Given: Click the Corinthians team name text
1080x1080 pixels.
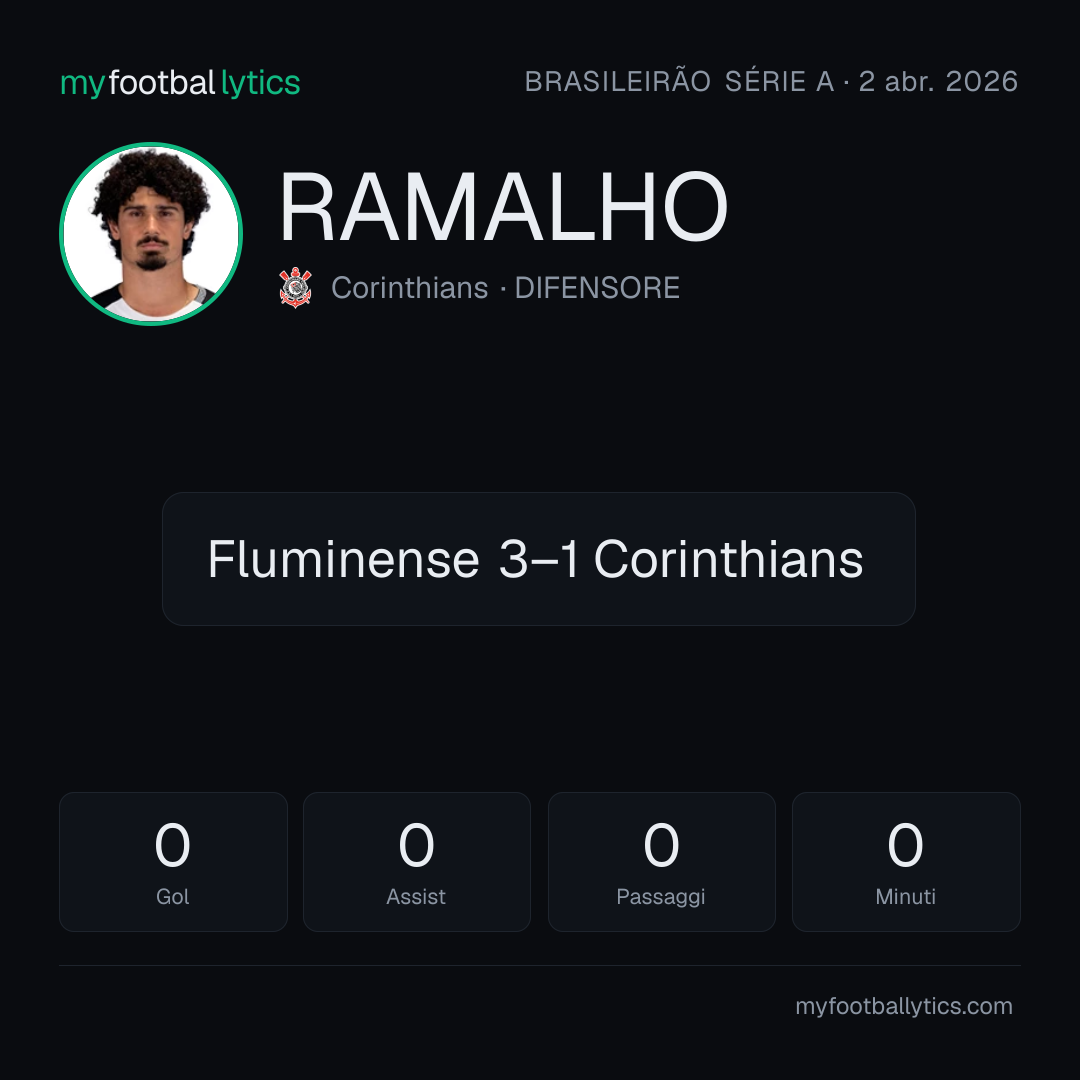Looking at the screenshot, I should (x=409, y=288).
